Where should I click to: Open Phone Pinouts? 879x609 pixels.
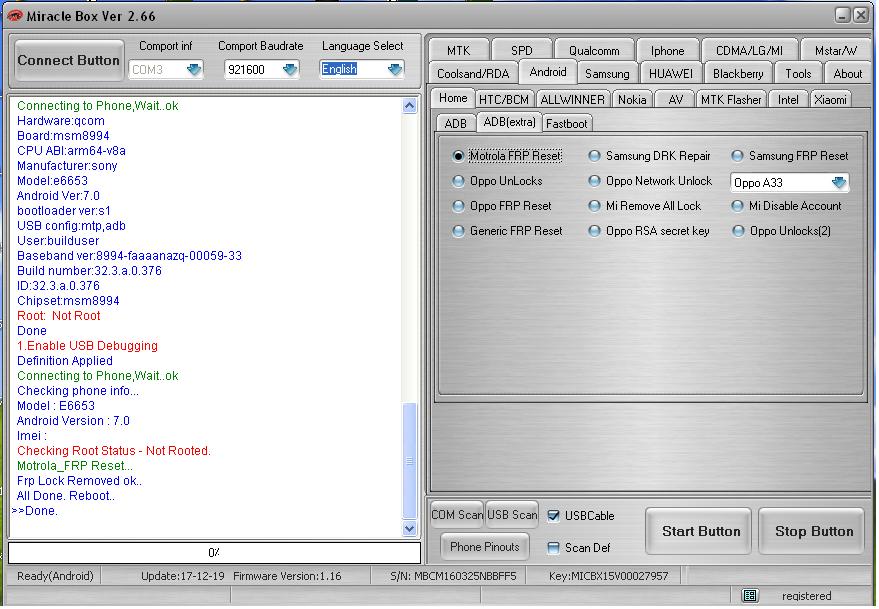click(485, 547)
